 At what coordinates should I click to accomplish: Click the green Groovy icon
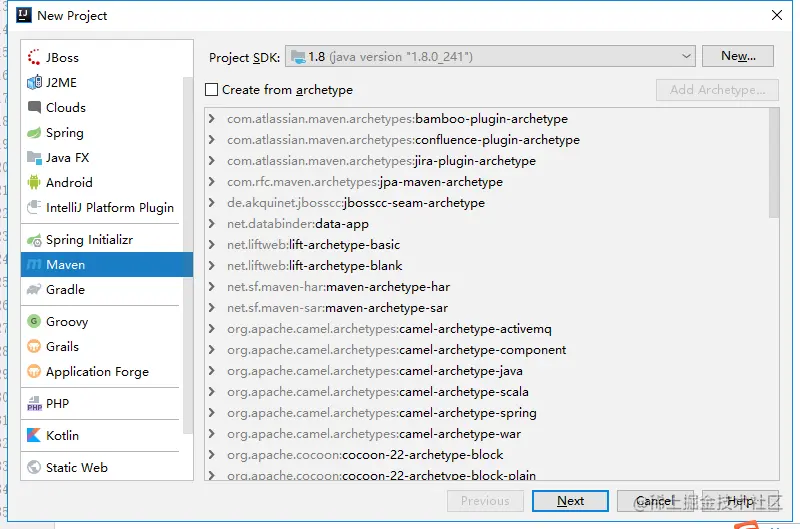(34, 321)
